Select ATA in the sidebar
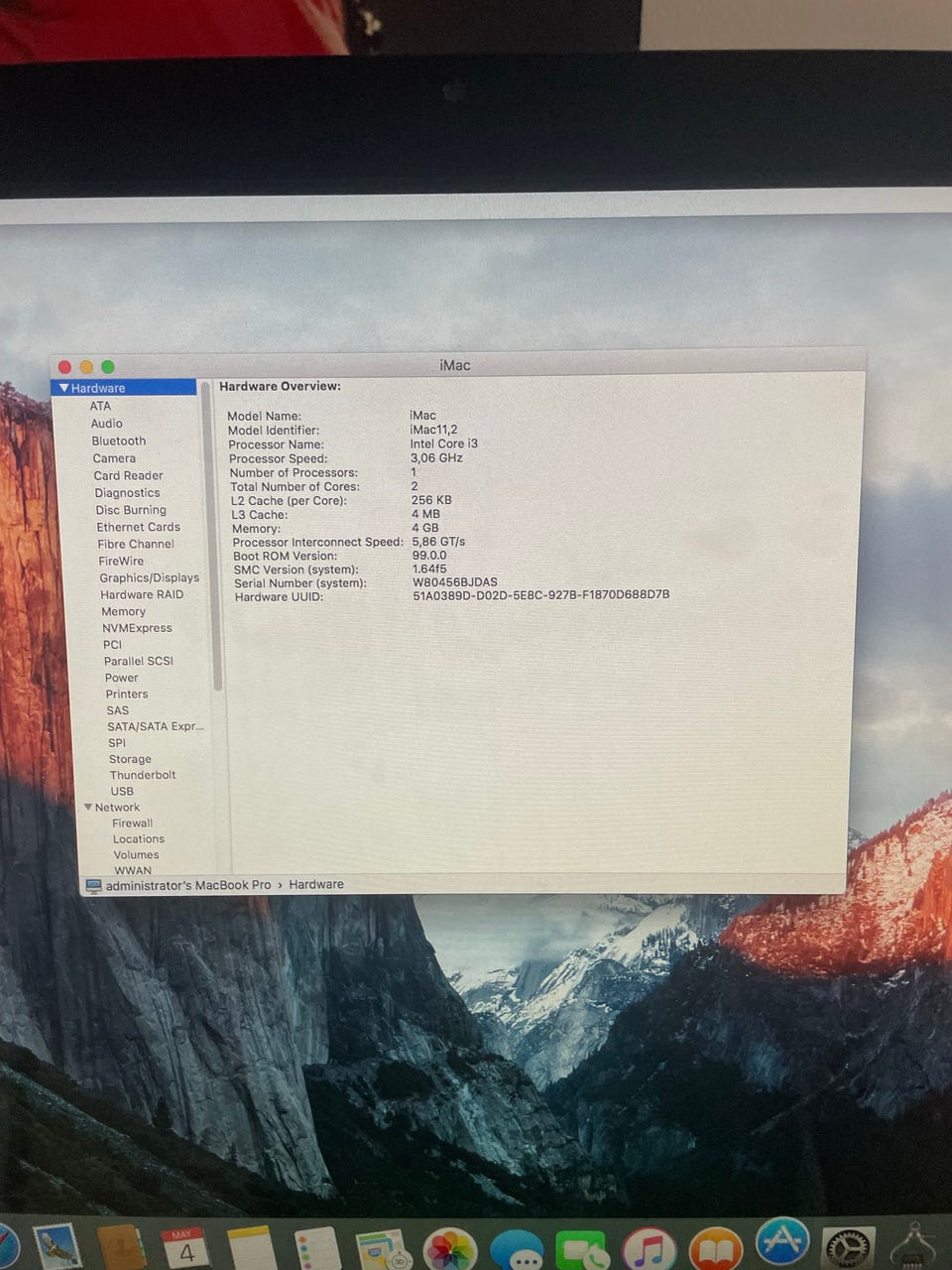952x1270 pixels. [x=100, y=406]
